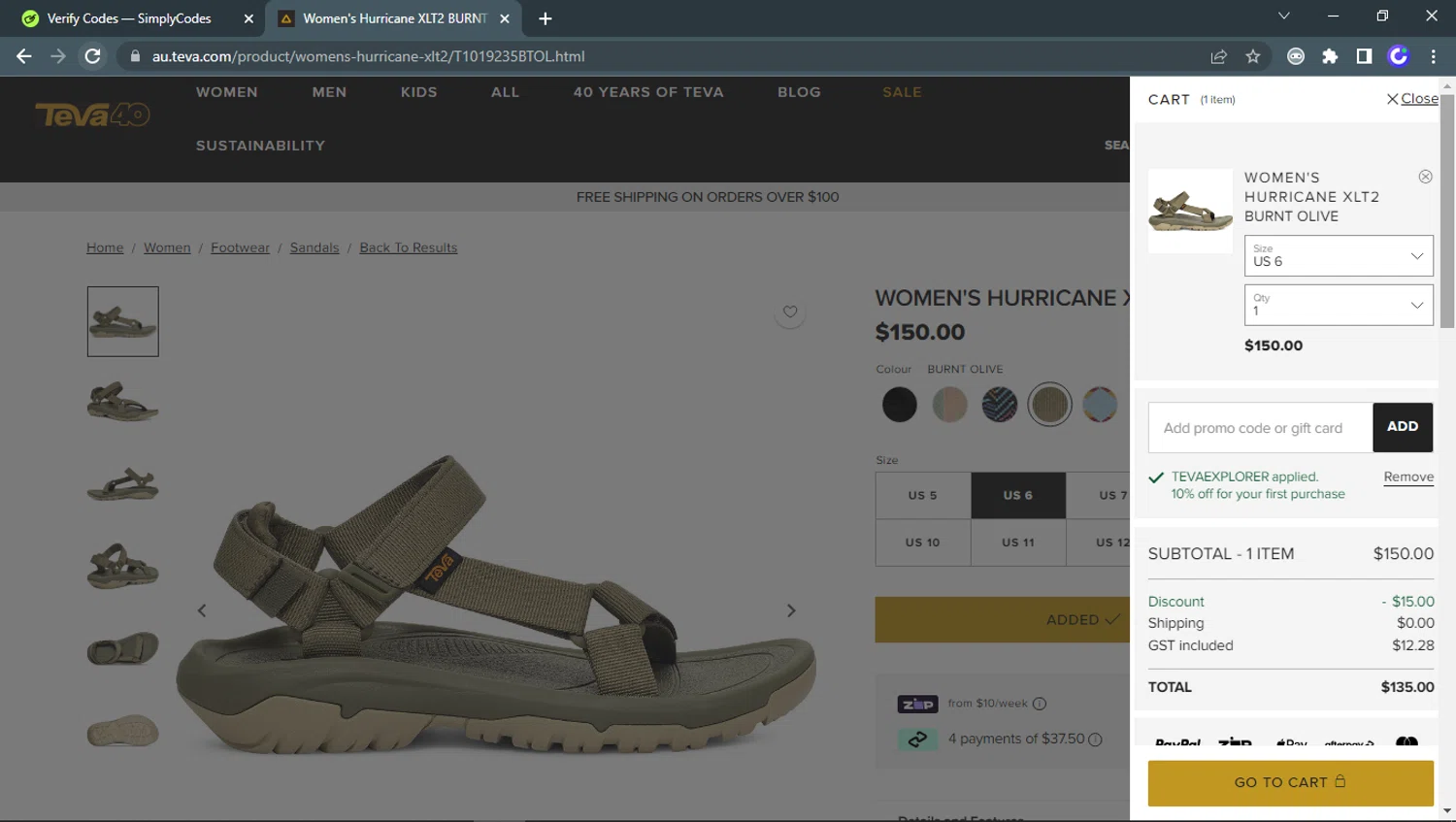Screen dimensions: 1456x822
Task: Show the next product image
Action: (791, 610)
